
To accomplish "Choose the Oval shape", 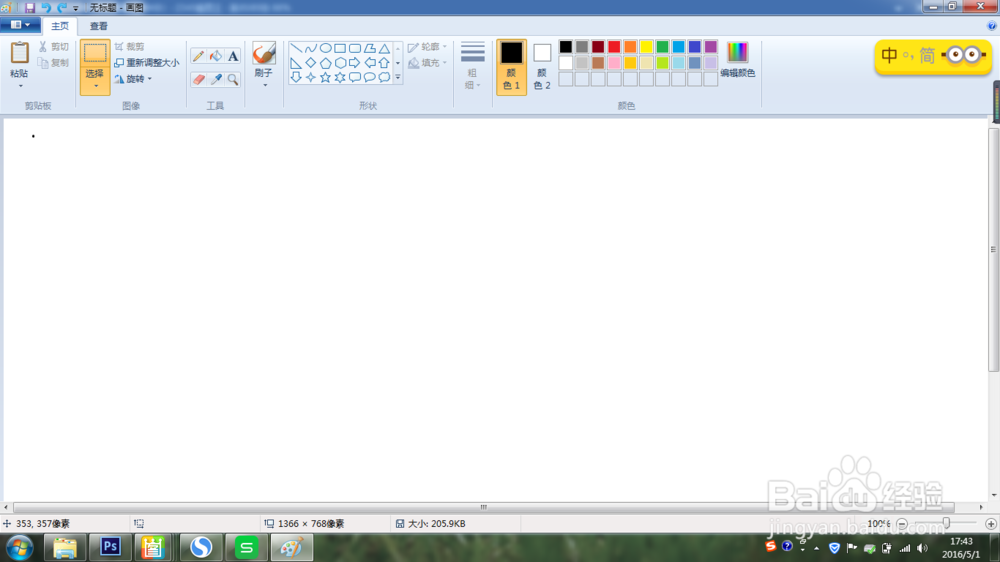I will coord(325,48).
